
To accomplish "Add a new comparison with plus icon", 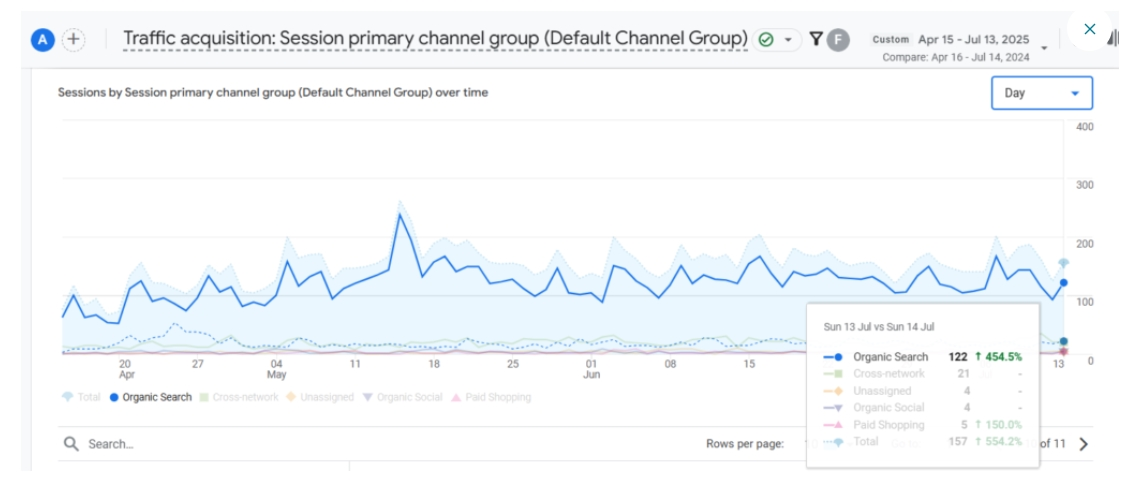I will (73, 40).
